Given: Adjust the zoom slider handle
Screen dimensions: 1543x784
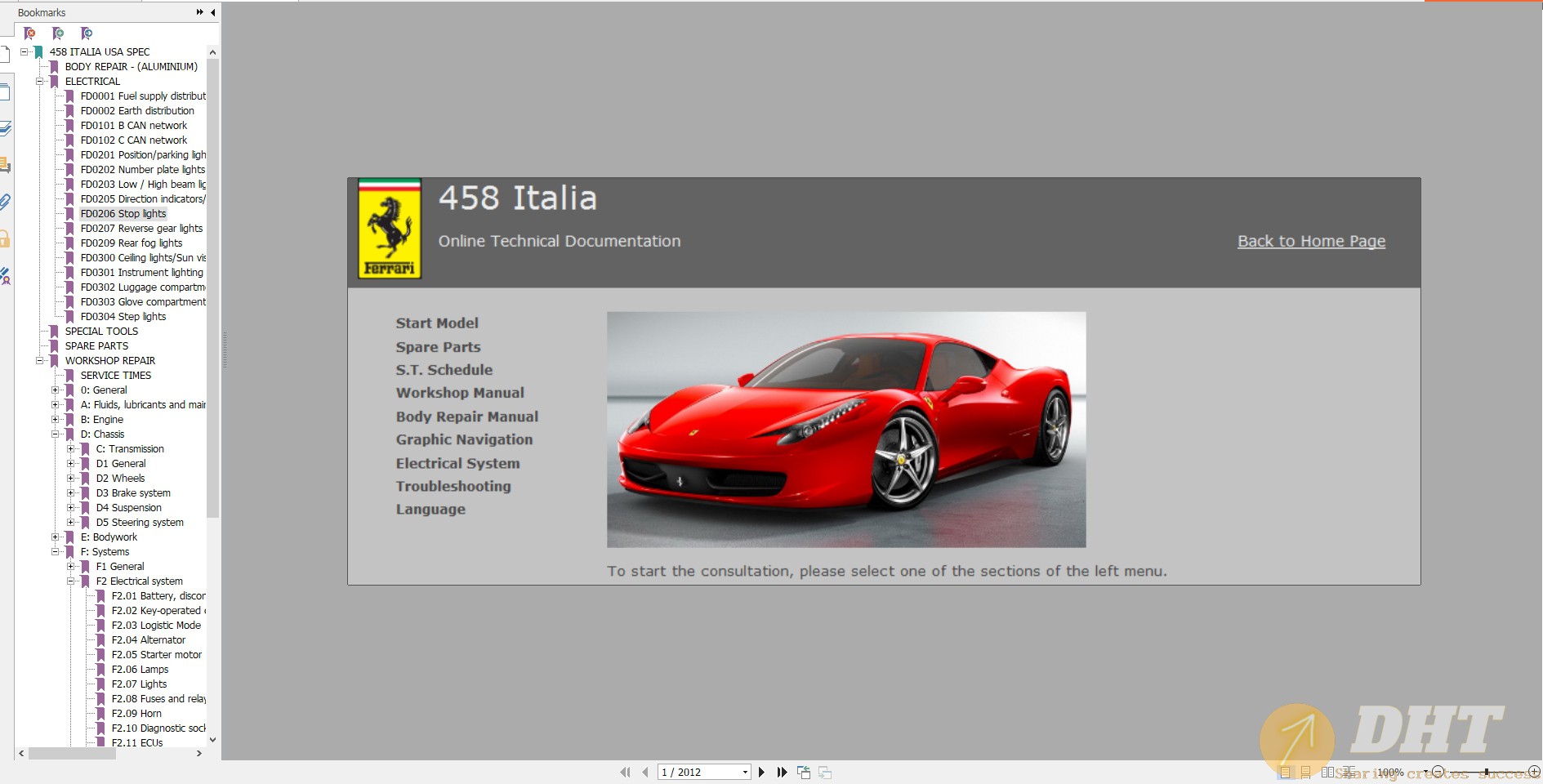Looking at the screenshot, I should pyautogui.click(x=1487, y=772).
